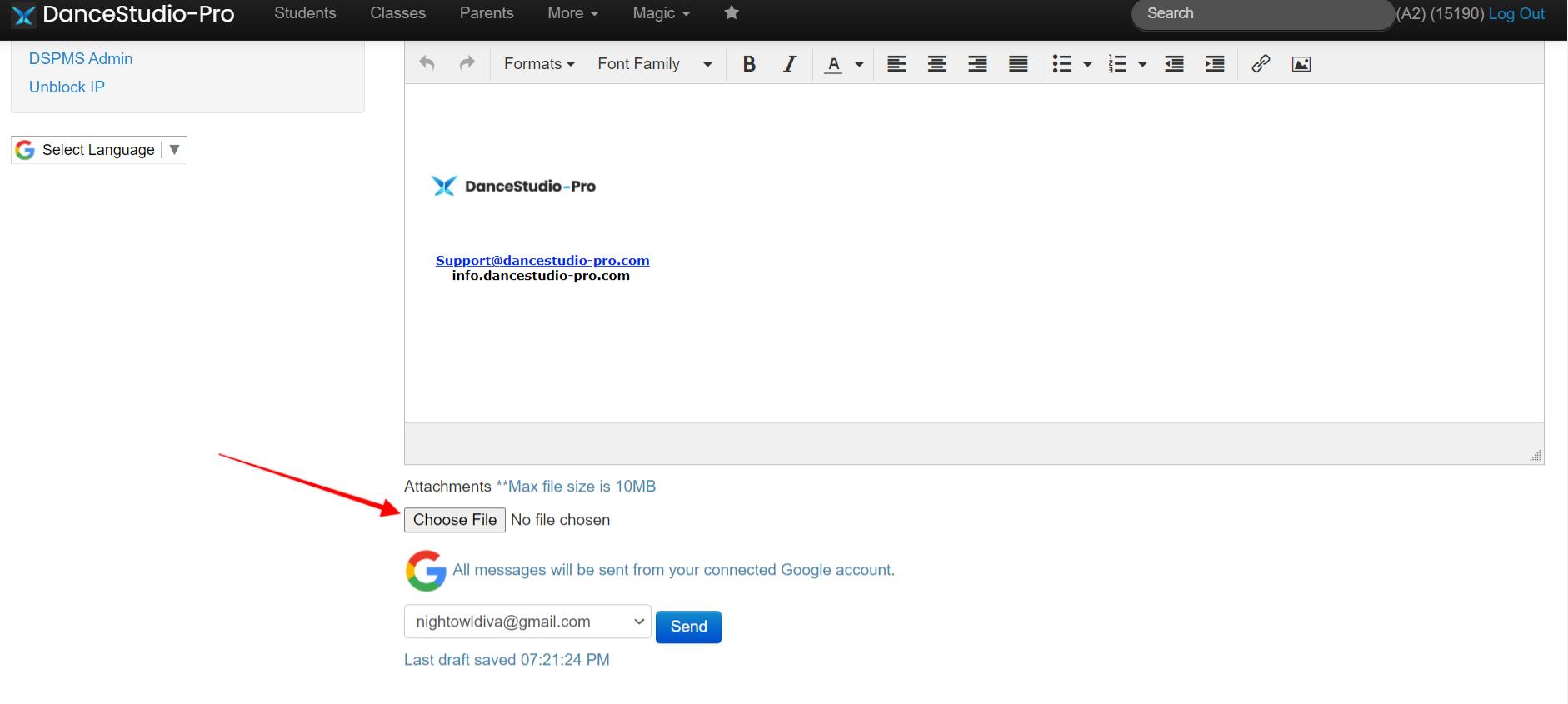This screenshot has width=1568, height=704.
Task: Click 'No file chosen' text
Action: tap(560, 520)
